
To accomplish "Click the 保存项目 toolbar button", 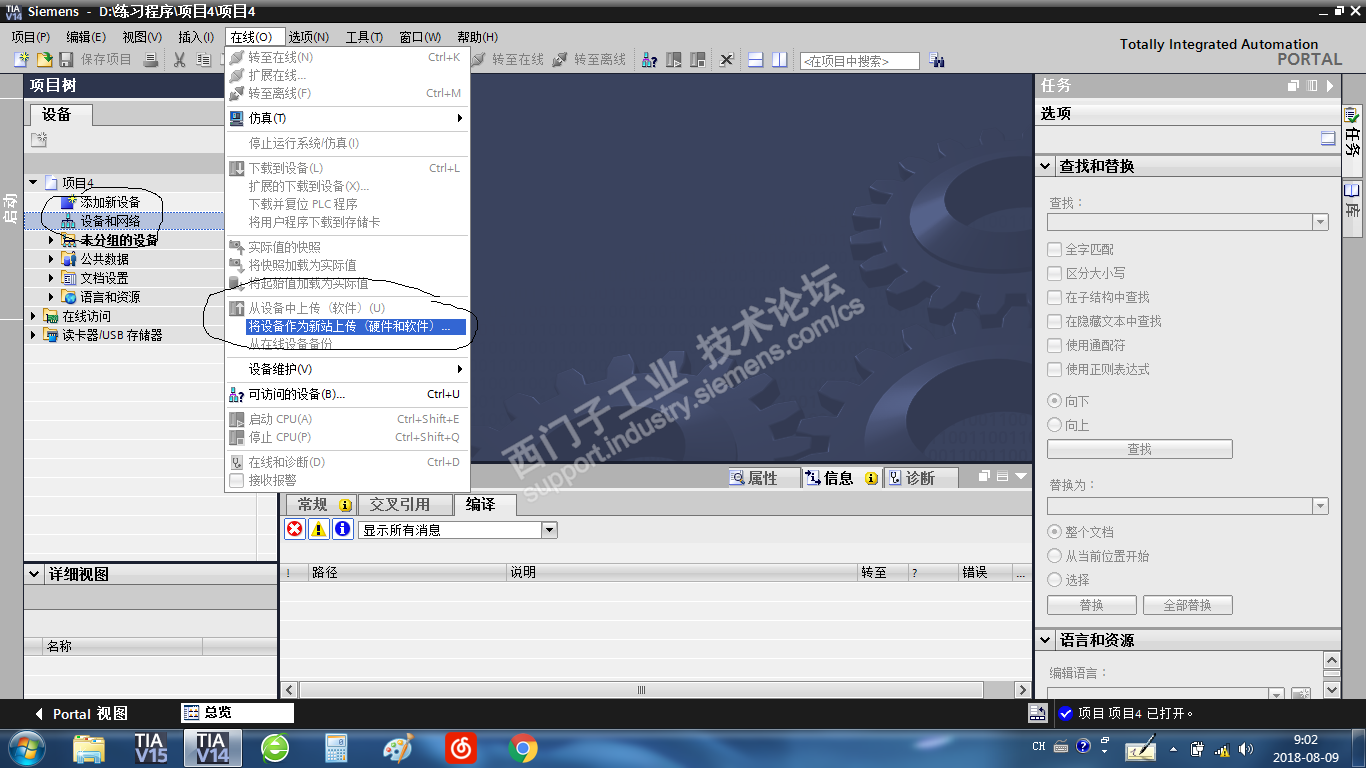I will click(96, 60).
